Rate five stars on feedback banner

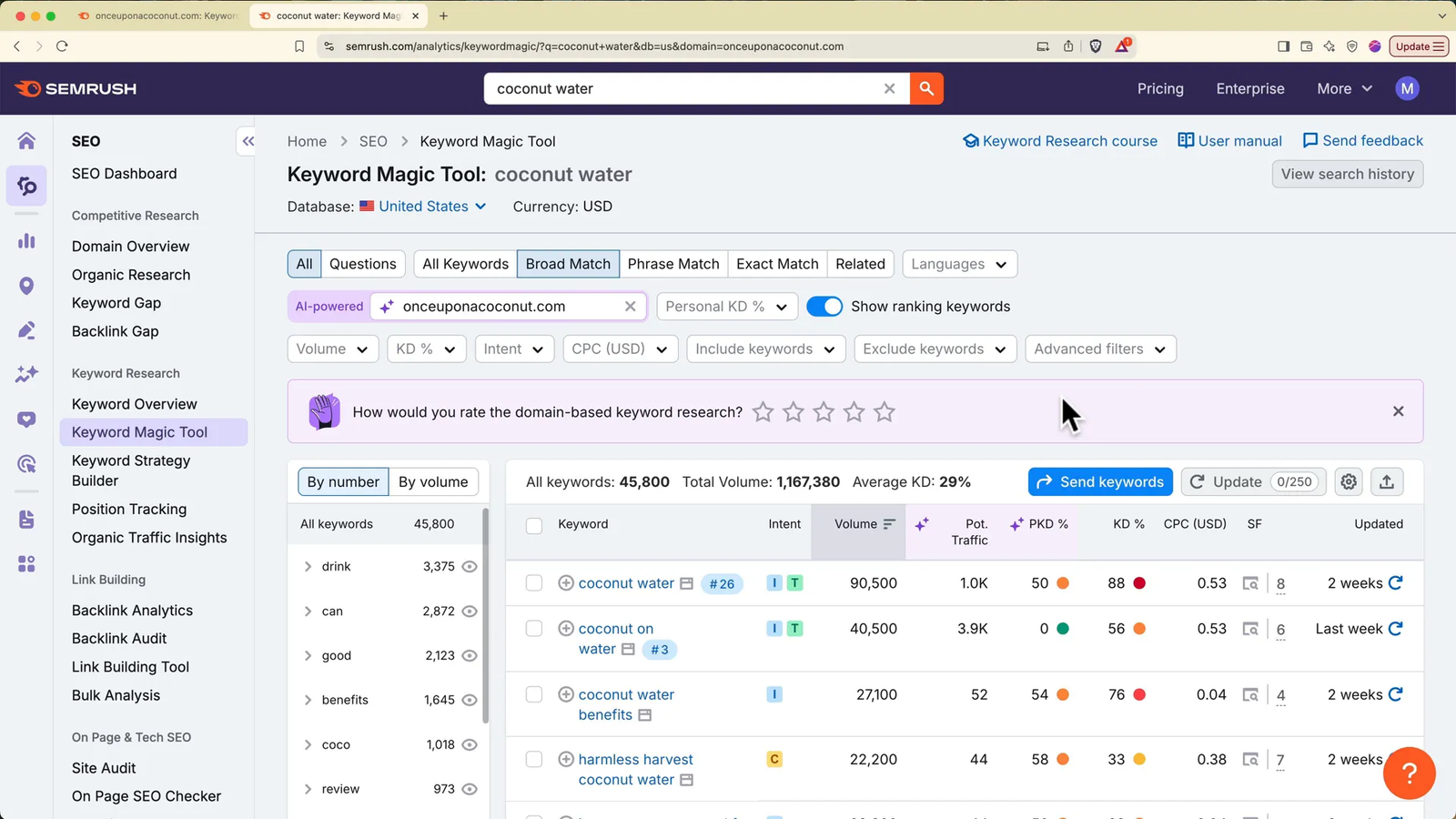click(884, 412)
